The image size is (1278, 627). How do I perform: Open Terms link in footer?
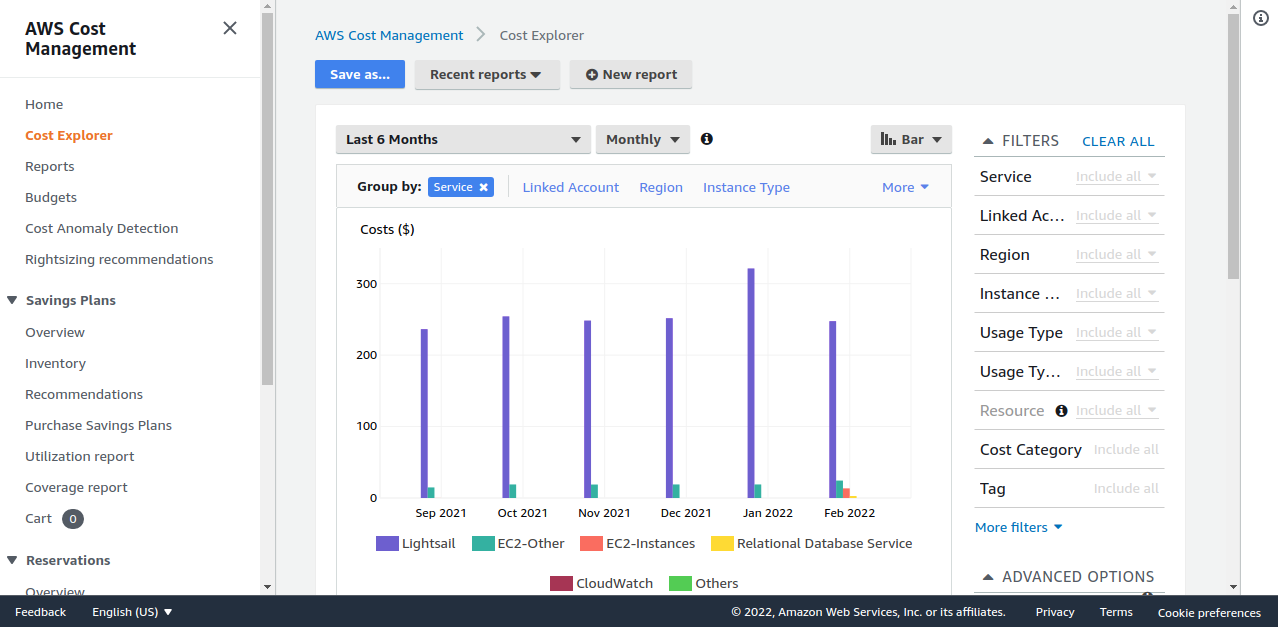point(1116,612)
